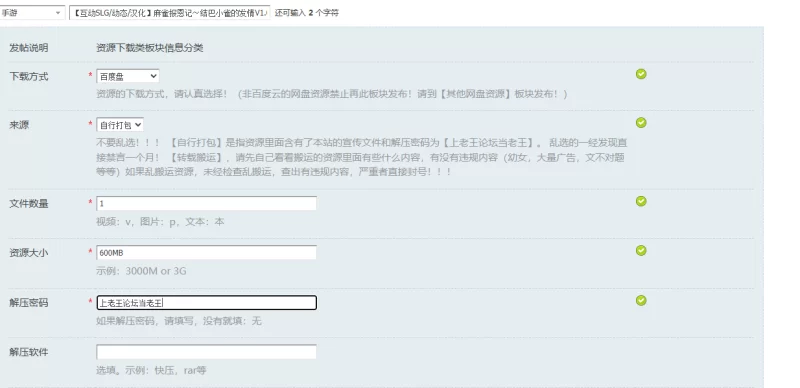Click the hint 如果解压密码，请填写，没有就填：无
Viewport: 800px width, 388px height.
(179, 321)
